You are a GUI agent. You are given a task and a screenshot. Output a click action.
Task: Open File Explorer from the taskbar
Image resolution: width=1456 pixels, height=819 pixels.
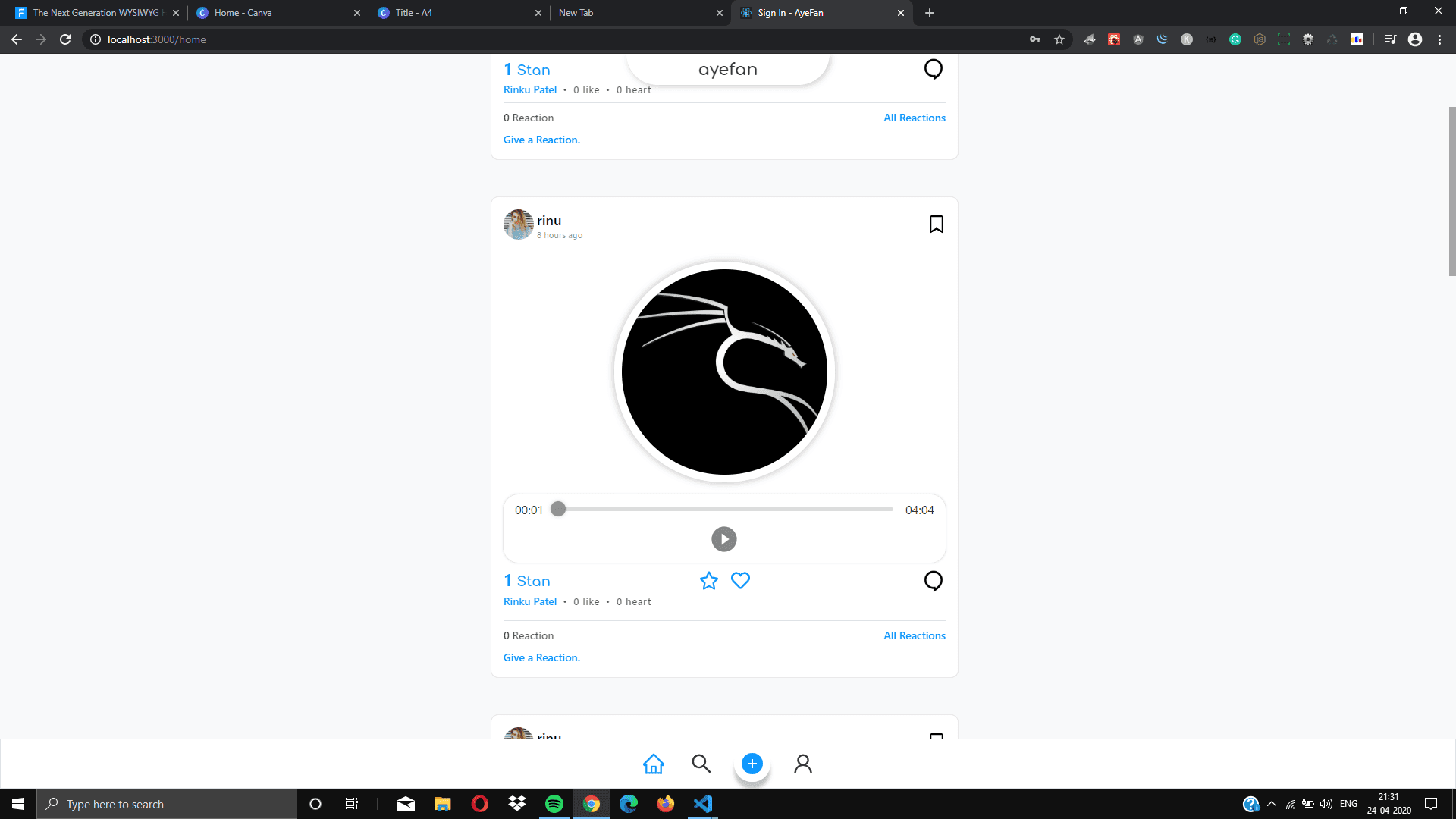point(443,804)
